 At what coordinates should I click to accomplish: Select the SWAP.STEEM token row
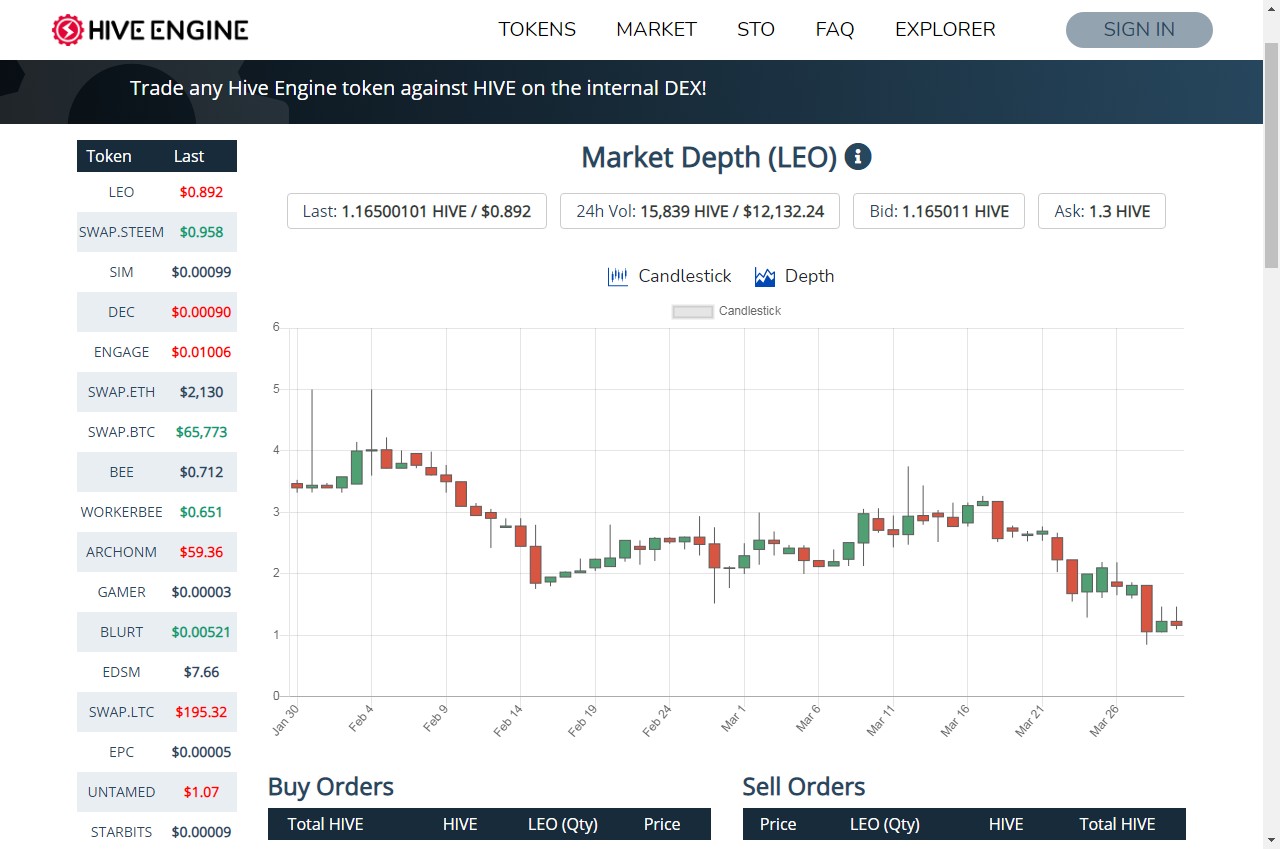[x=157, y=232]
